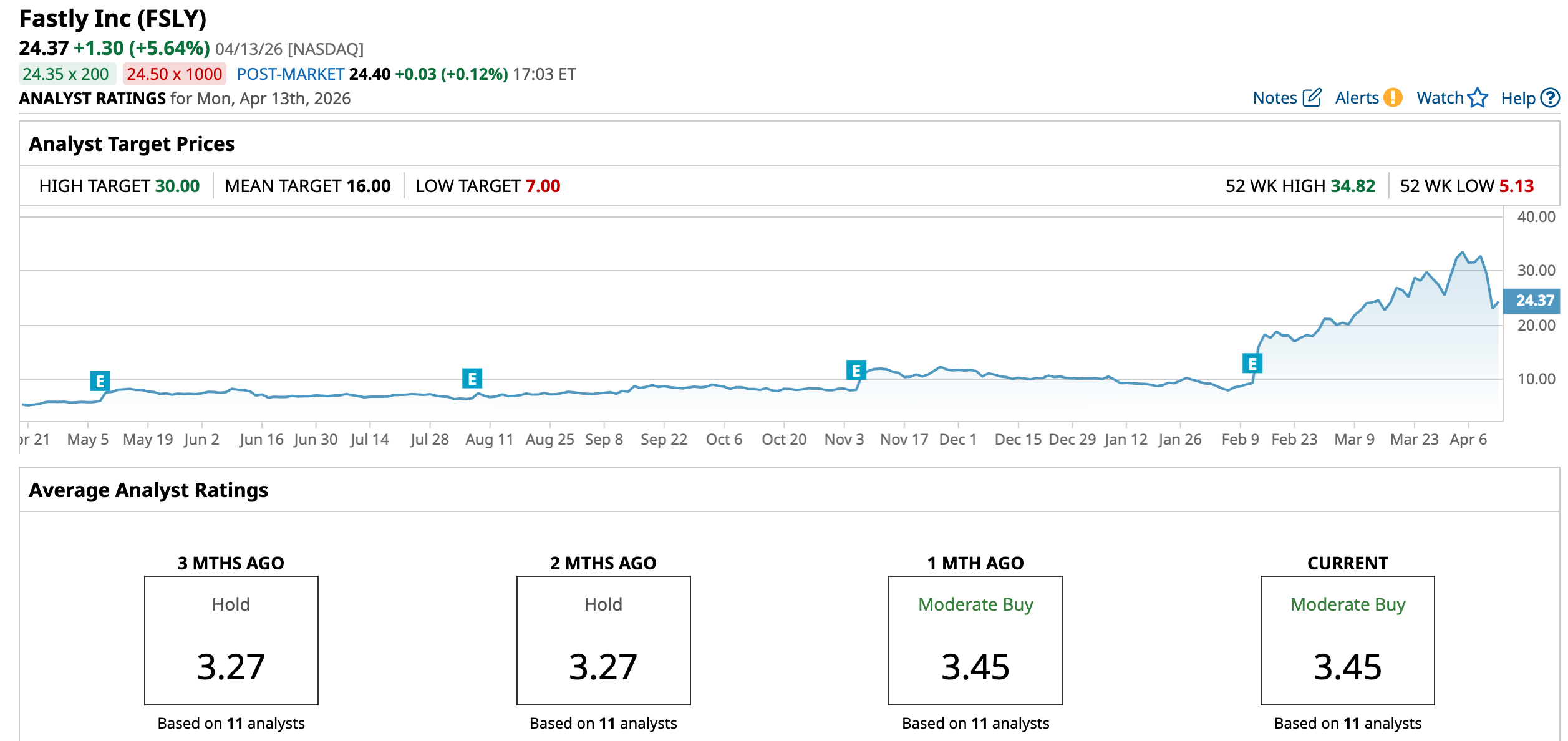Click the Watch link text

point(1440,98)
